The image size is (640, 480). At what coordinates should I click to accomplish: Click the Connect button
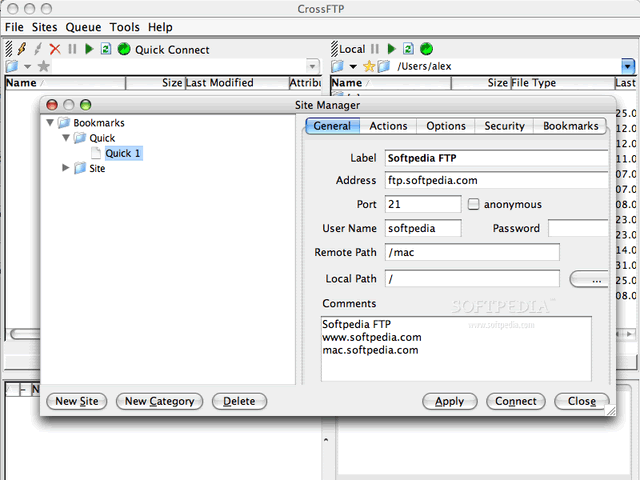516,401
